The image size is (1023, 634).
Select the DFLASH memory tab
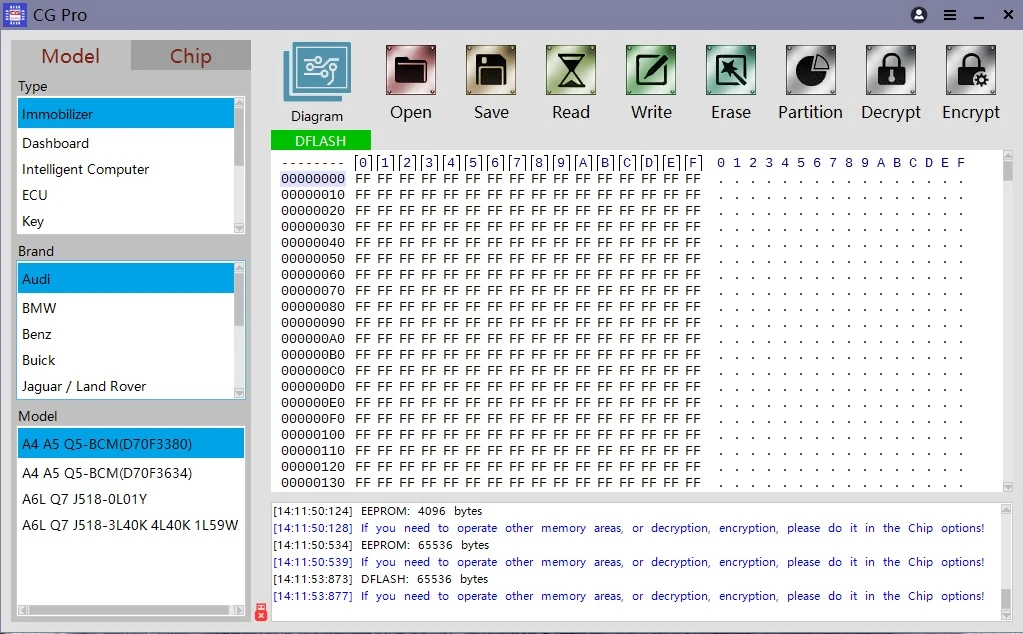(320, 140)
